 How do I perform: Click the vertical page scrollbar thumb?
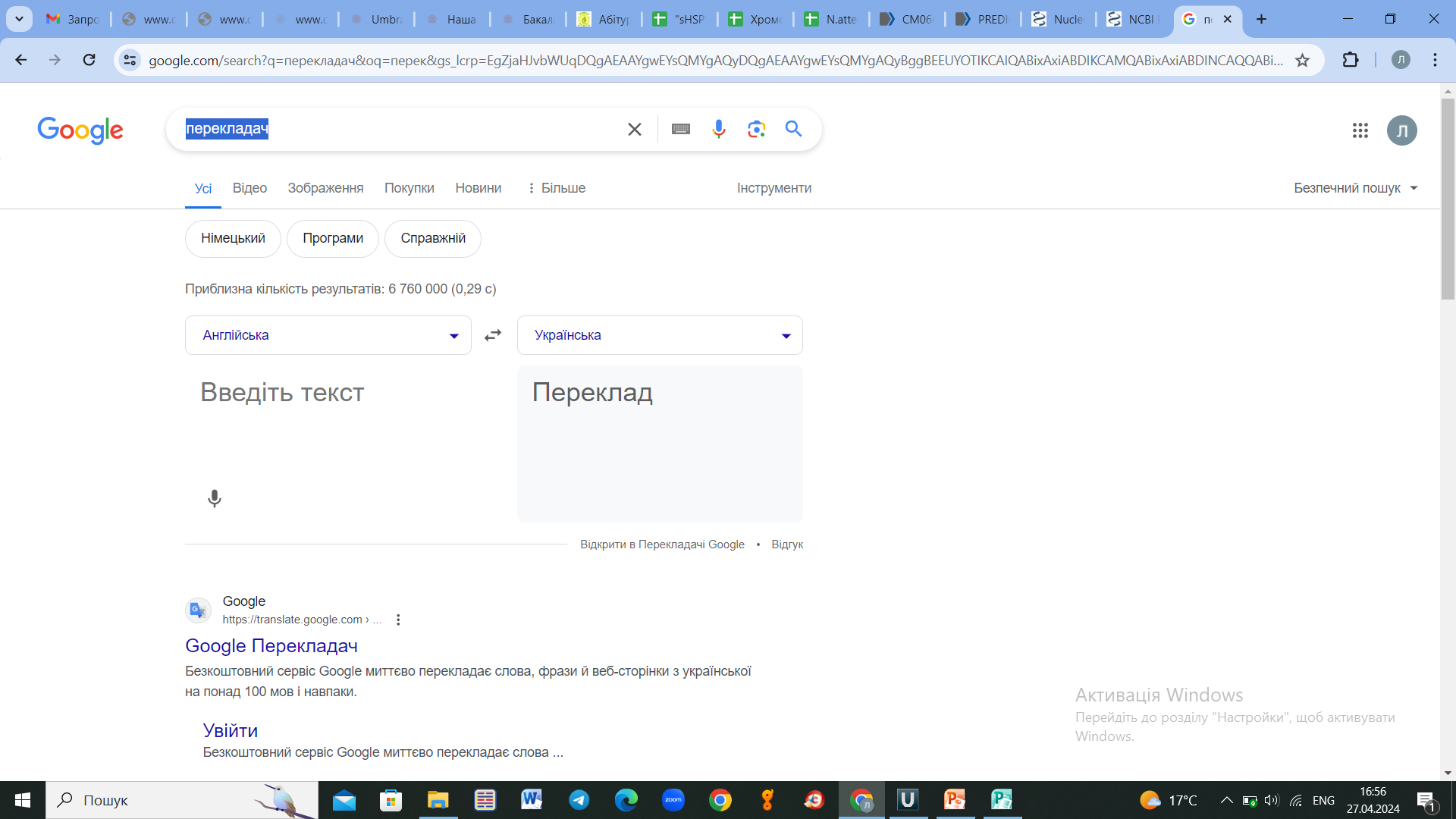click(x=1448, y=199)
